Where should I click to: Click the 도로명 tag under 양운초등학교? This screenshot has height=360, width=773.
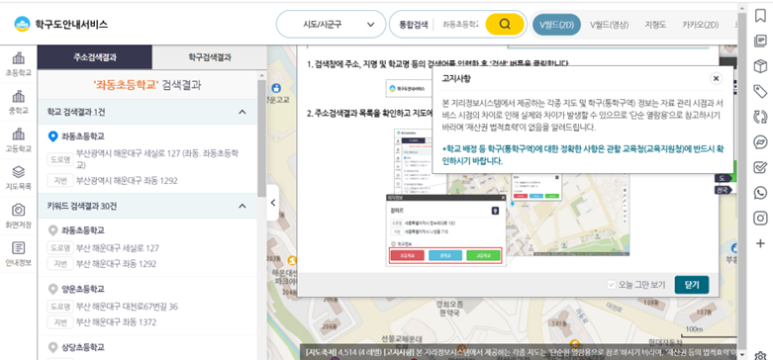click(x=60, y=307)
